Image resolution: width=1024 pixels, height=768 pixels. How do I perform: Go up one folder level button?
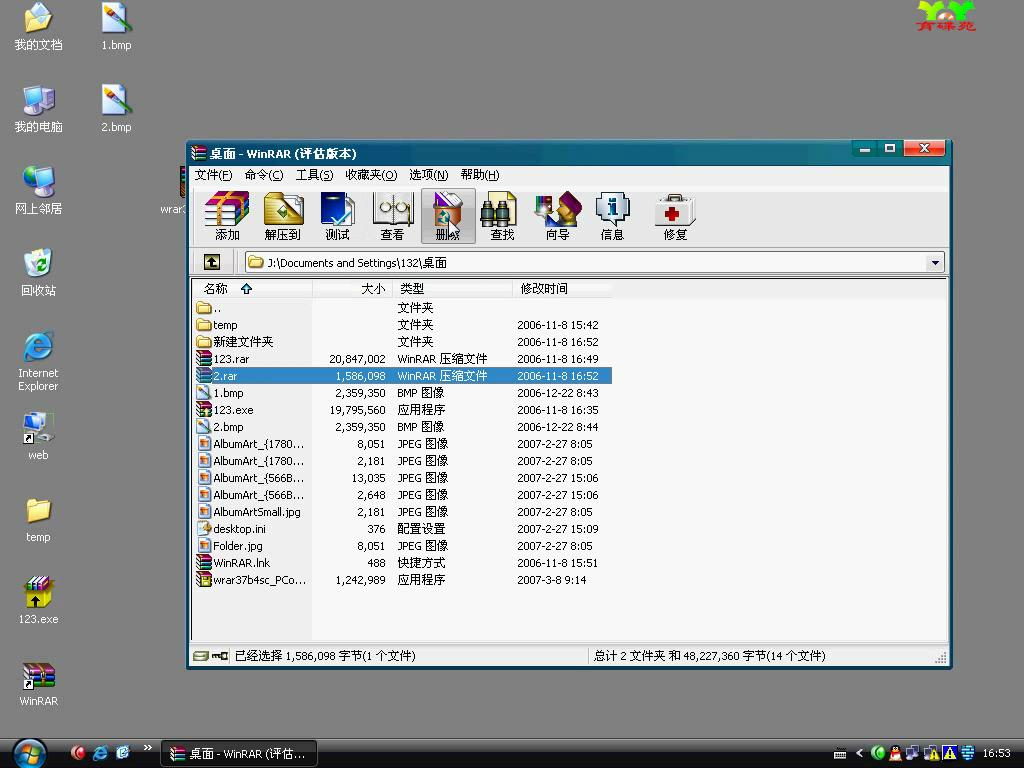(x=212, y=263)
